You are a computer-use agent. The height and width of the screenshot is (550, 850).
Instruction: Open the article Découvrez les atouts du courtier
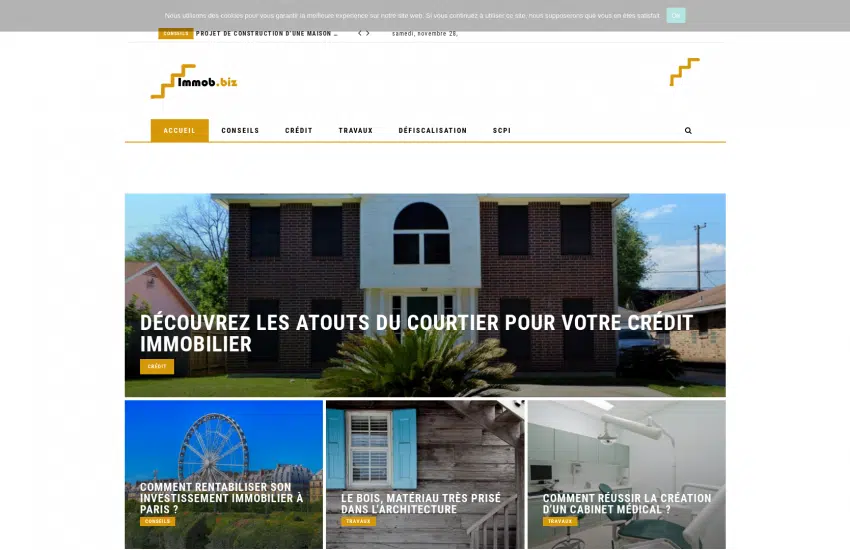pos(416,333)
